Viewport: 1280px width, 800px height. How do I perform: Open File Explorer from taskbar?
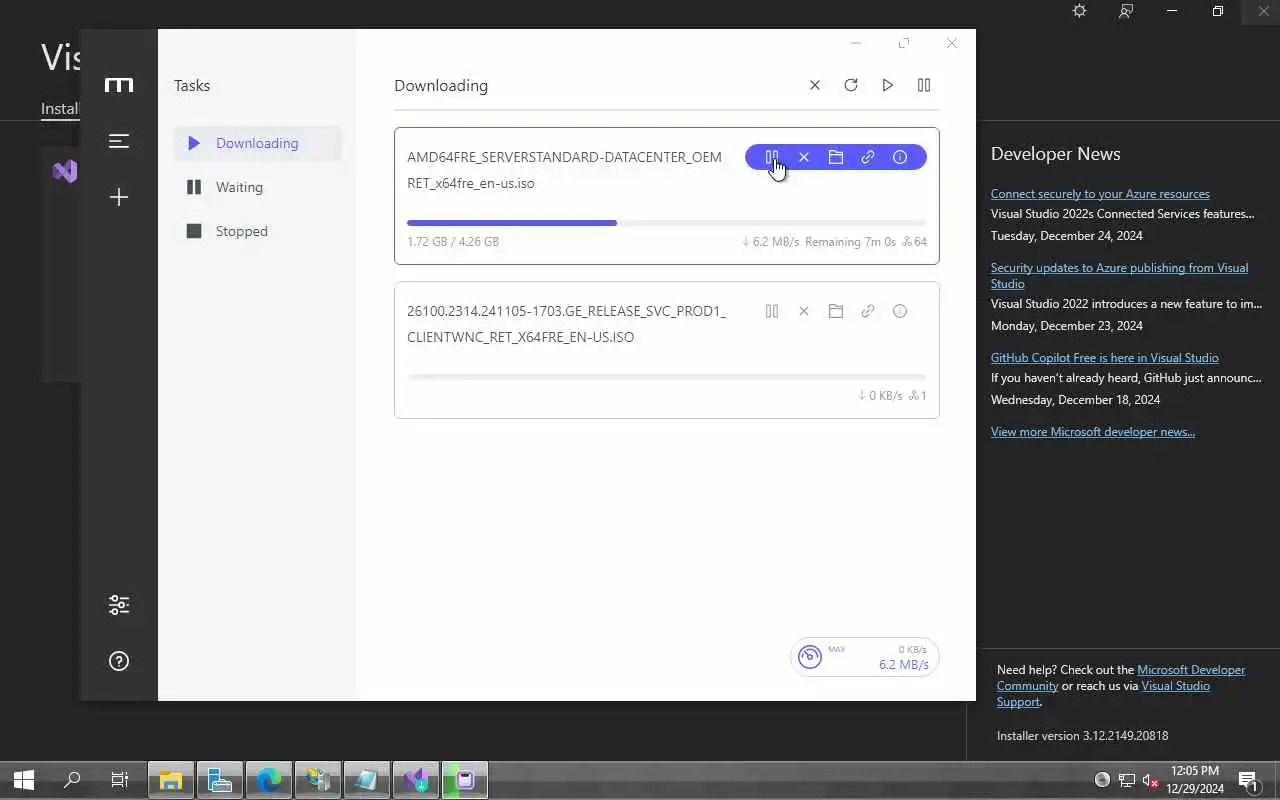coord(171,780)
